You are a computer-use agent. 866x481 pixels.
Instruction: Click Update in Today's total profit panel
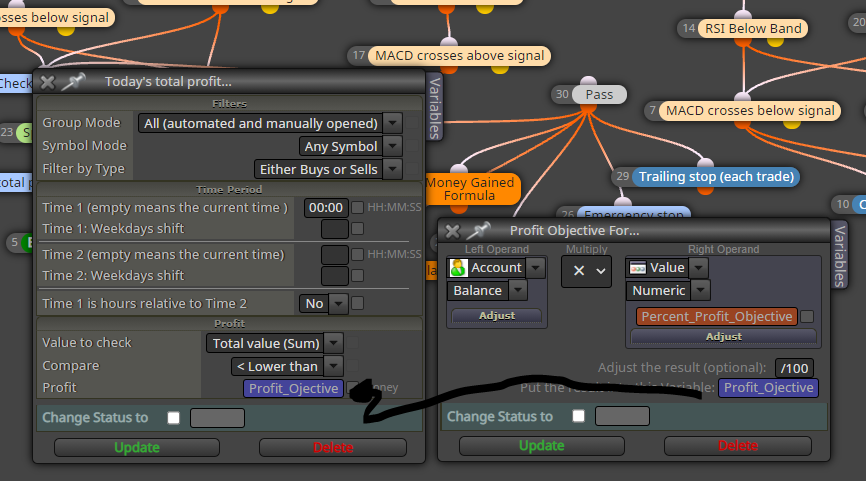coord(137,447)
